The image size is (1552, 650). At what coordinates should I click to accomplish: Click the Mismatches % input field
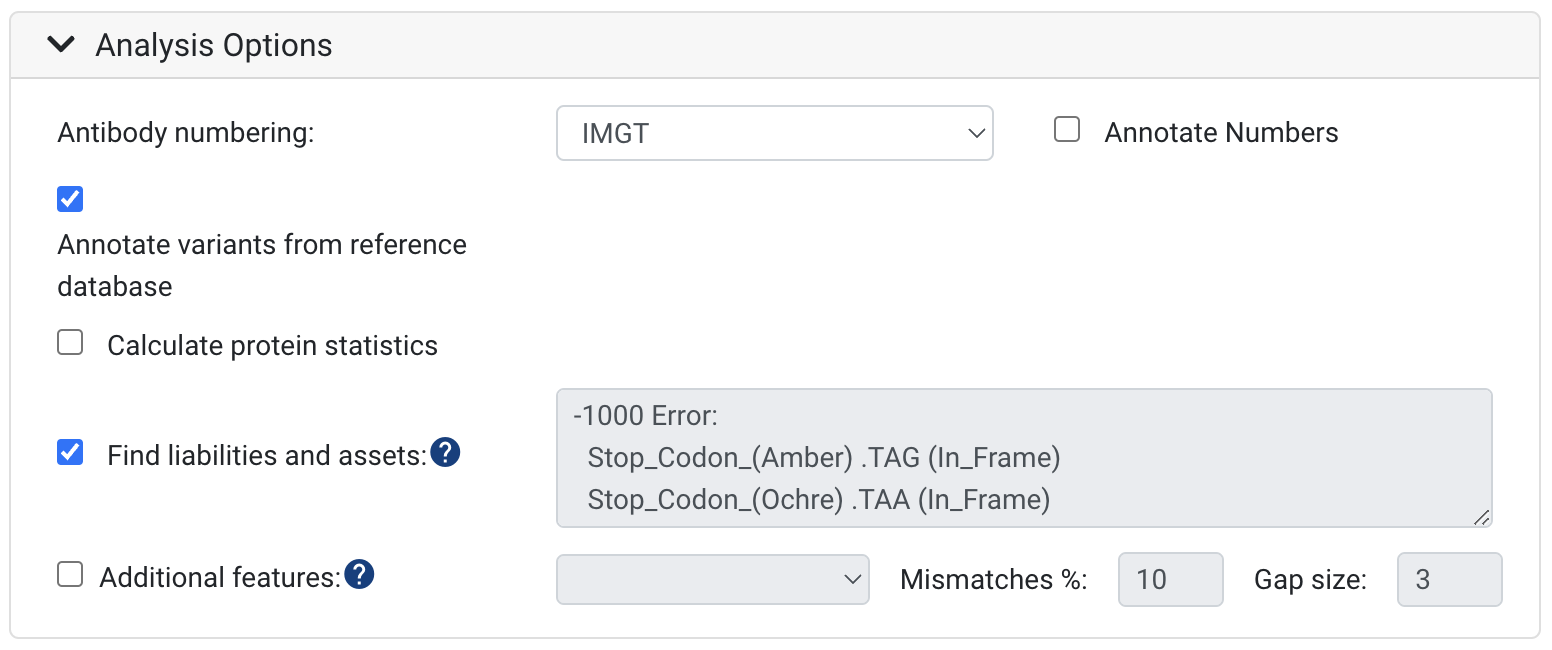(x=1170, y=579)
